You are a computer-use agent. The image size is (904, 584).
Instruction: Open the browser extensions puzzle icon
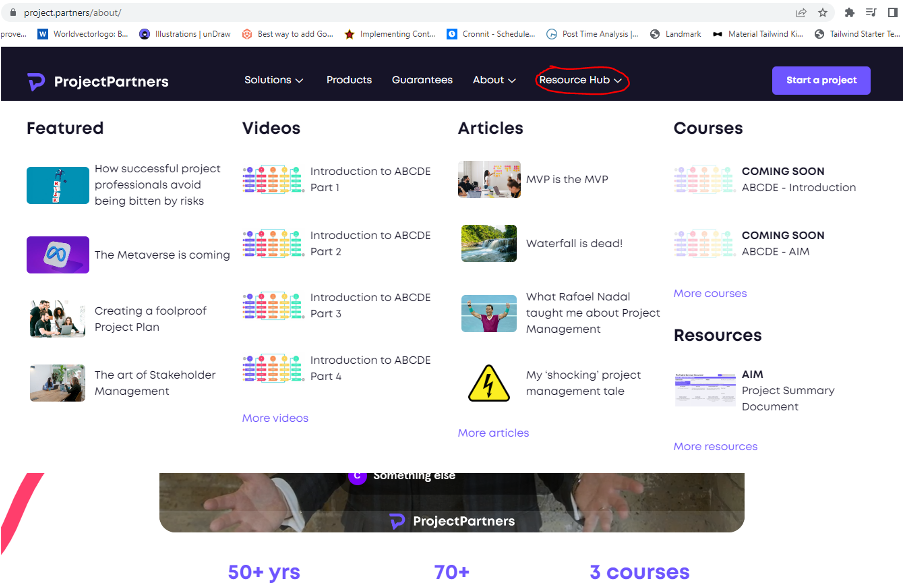tap(849, 13)
